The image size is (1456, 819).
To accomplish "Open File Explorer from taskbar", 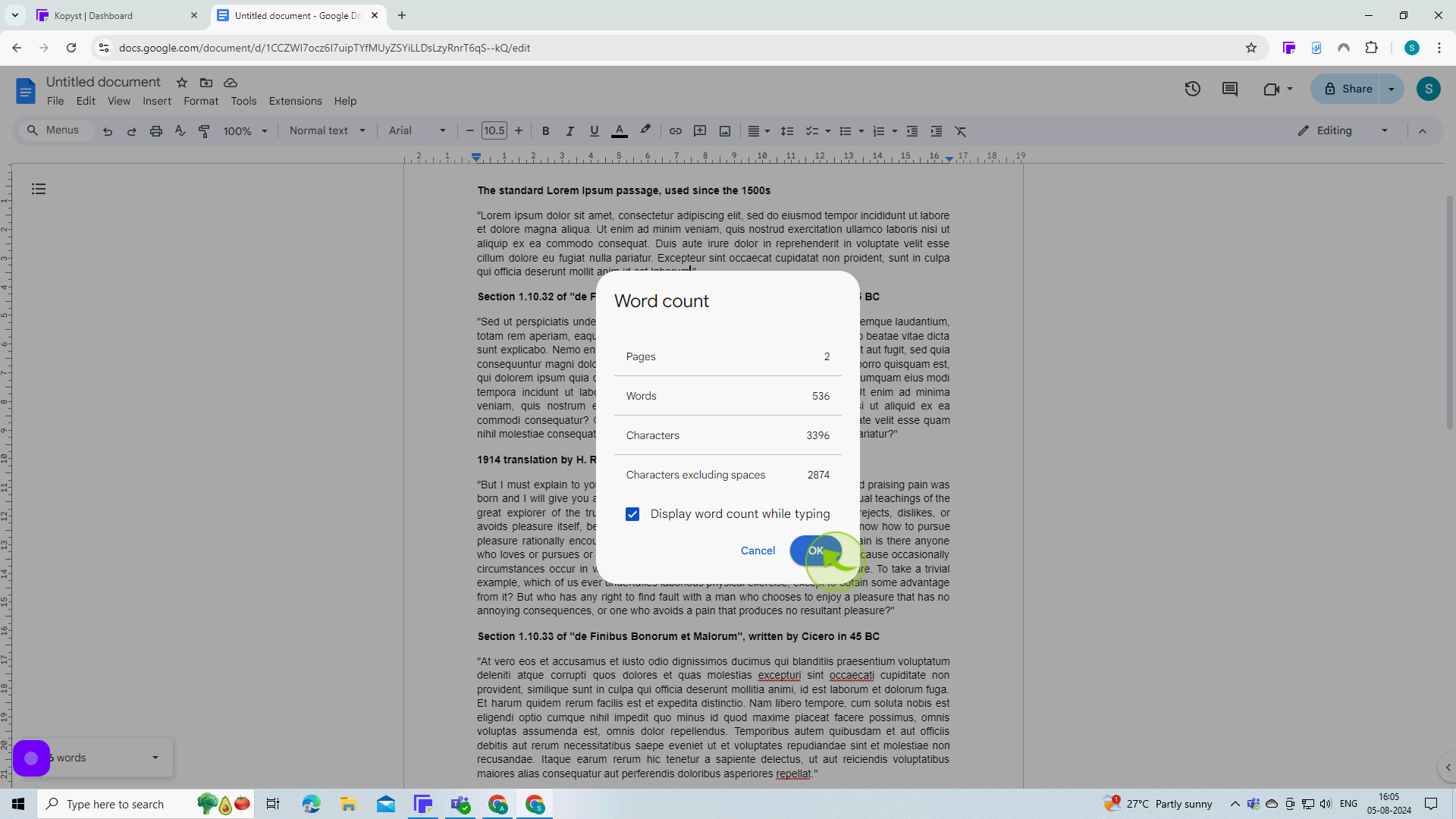I will click(348, 804).
